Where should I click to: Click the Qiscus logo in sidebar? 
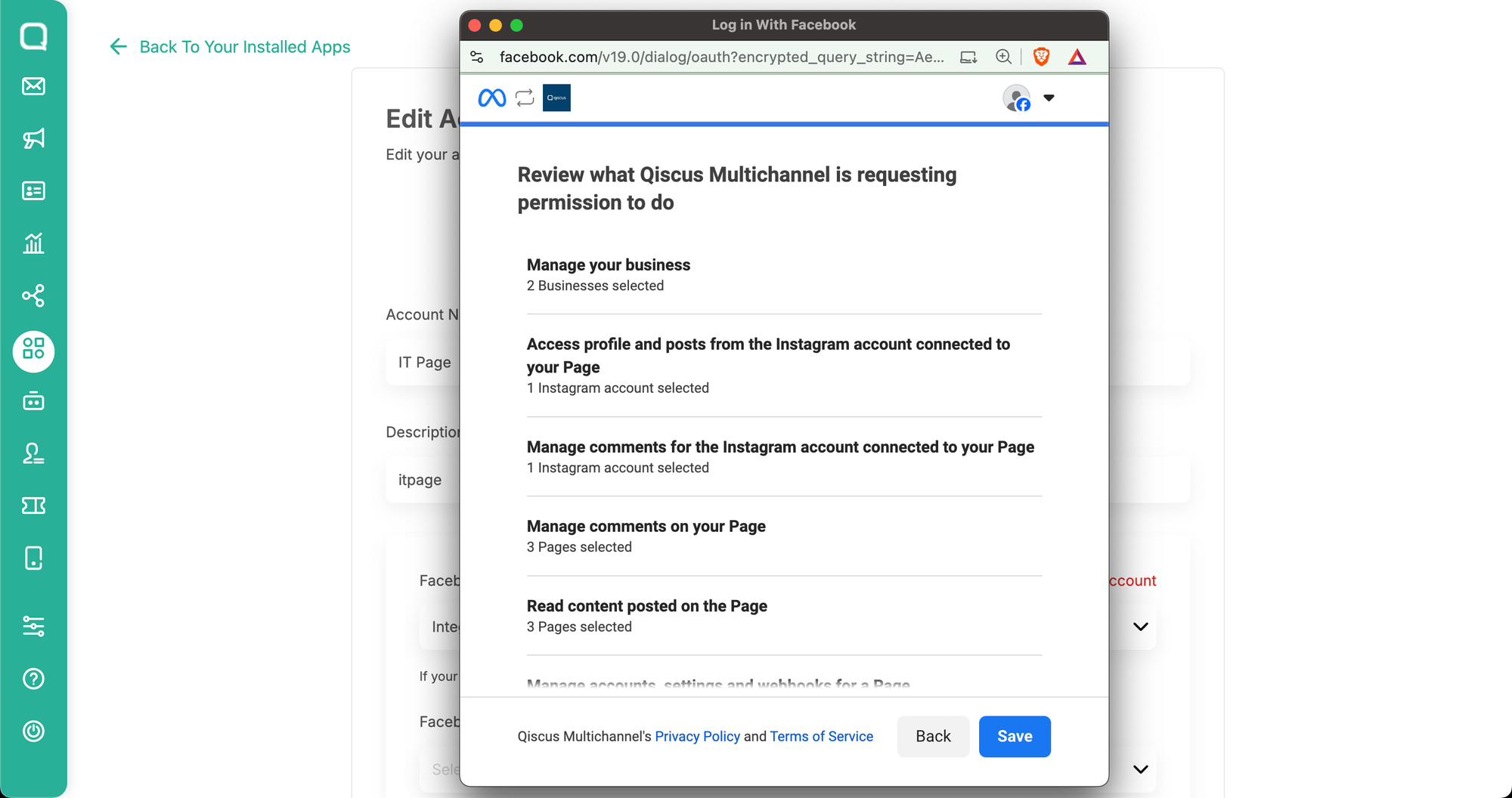(x=33, y=36)
